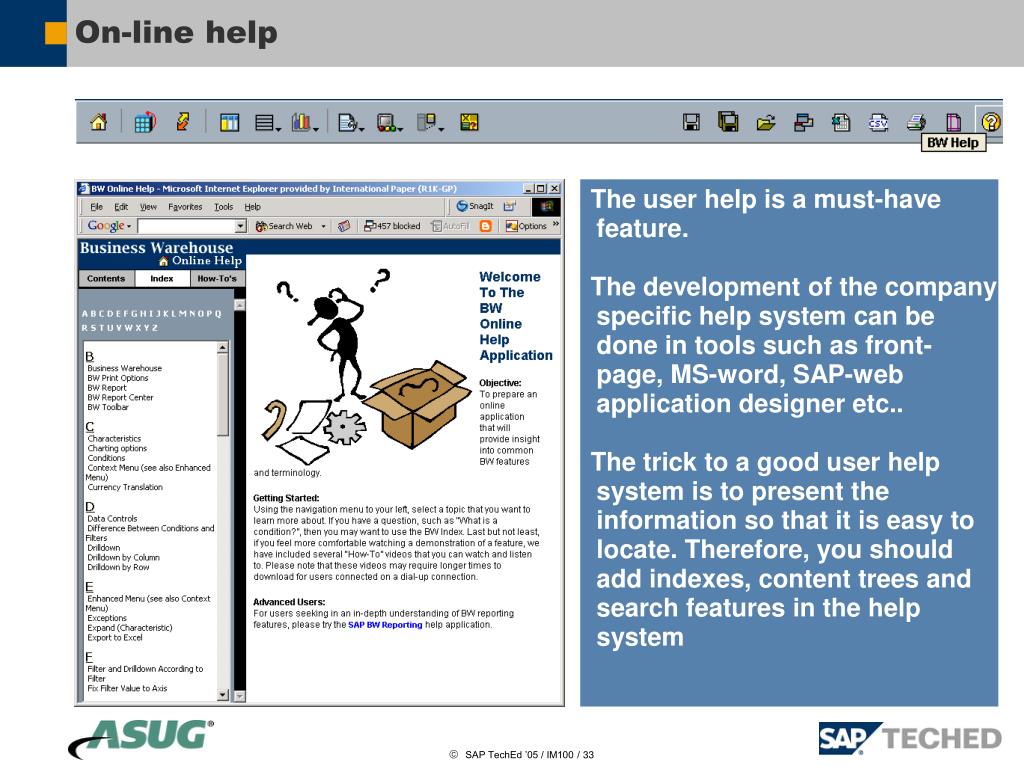Open the list rows layout icon dropdown arrow
Image resolution: width=1024 pixels, height=768 pixels.
click(279, 129)
